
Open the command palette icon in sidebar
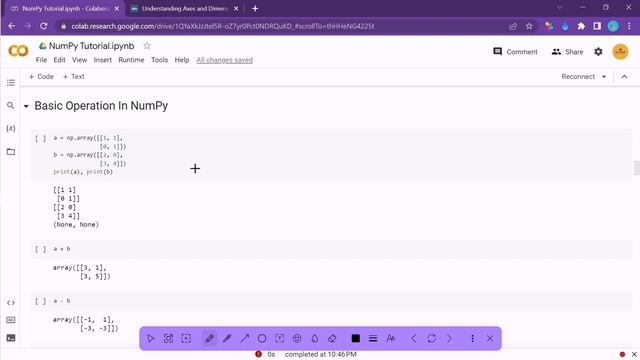[11, 320]
